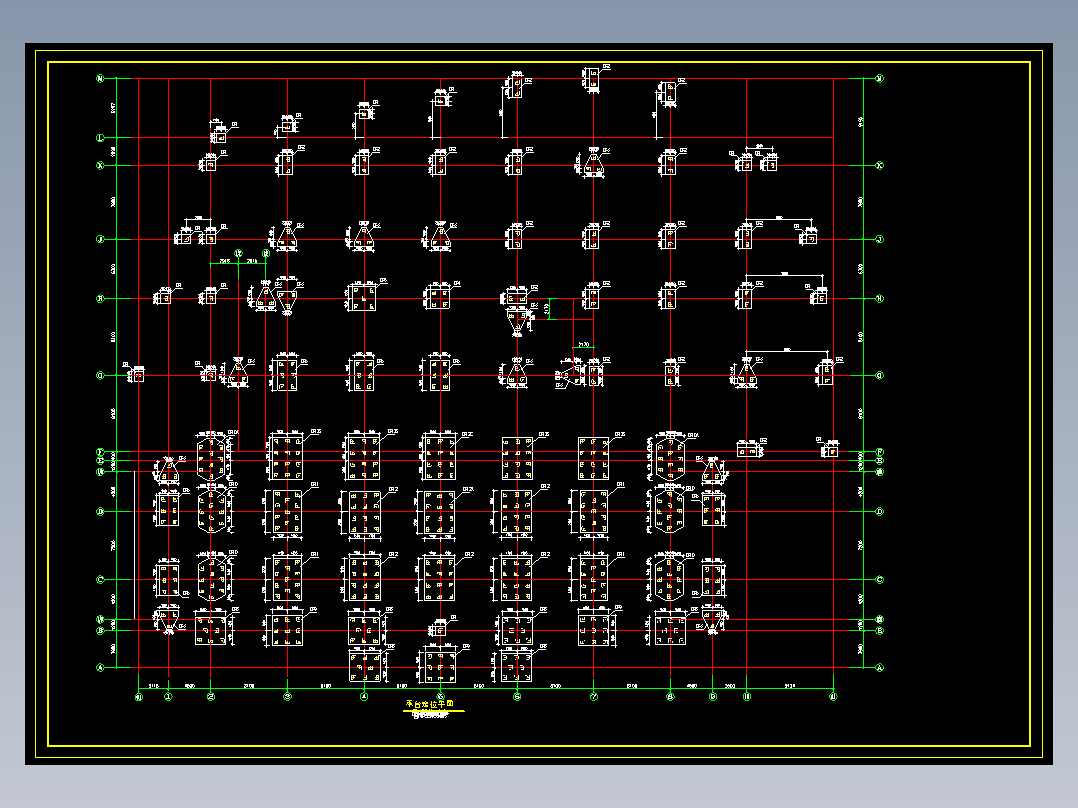Viewport: 1078px width, 808px height.
Task: Pick the right-edge axis bubble J
Action: [879, 239]
